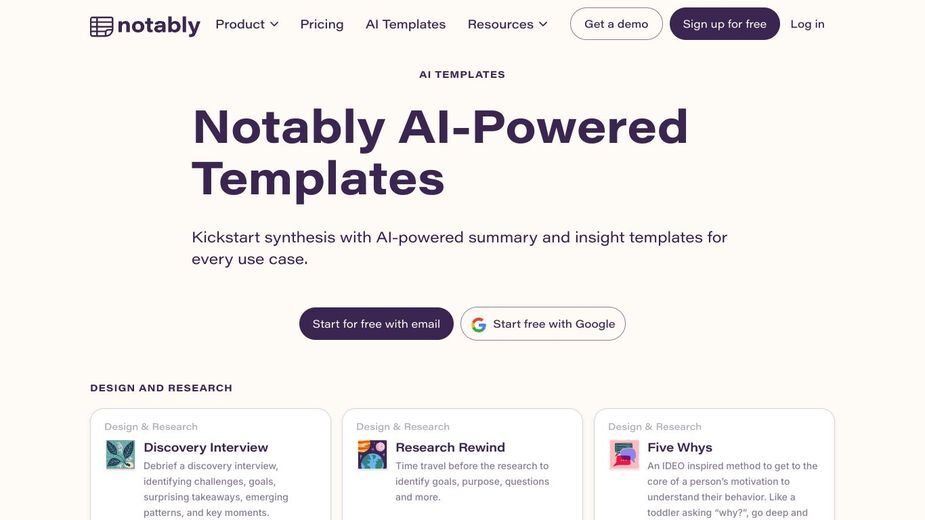Open the Discovery Interview leaf icon

point(120,454)
